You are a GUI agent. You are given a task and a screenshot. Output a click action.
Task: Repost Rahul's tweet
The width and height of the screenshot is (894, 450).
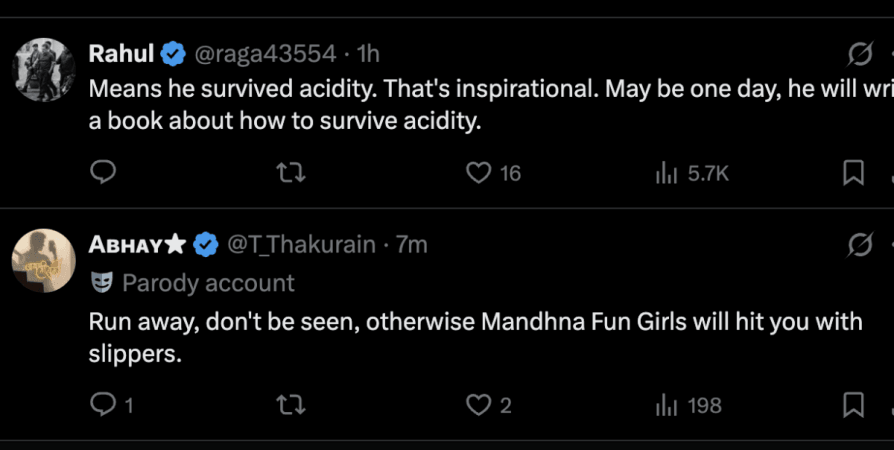point(290,174)
